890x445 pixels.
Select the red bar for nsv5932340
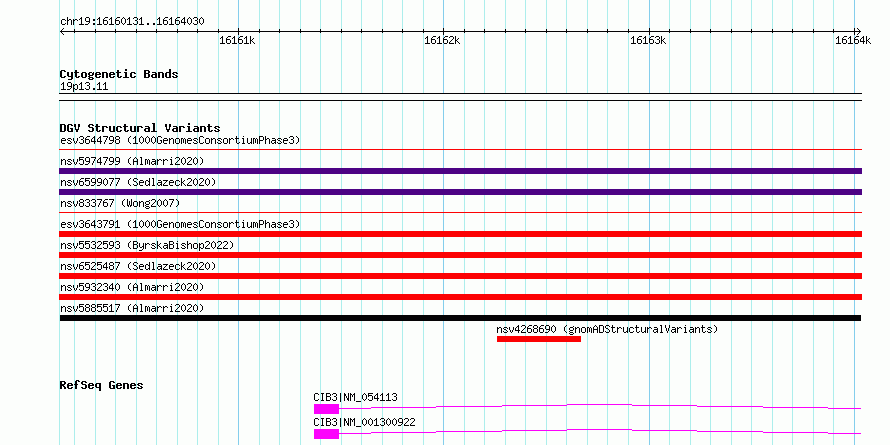461,297
